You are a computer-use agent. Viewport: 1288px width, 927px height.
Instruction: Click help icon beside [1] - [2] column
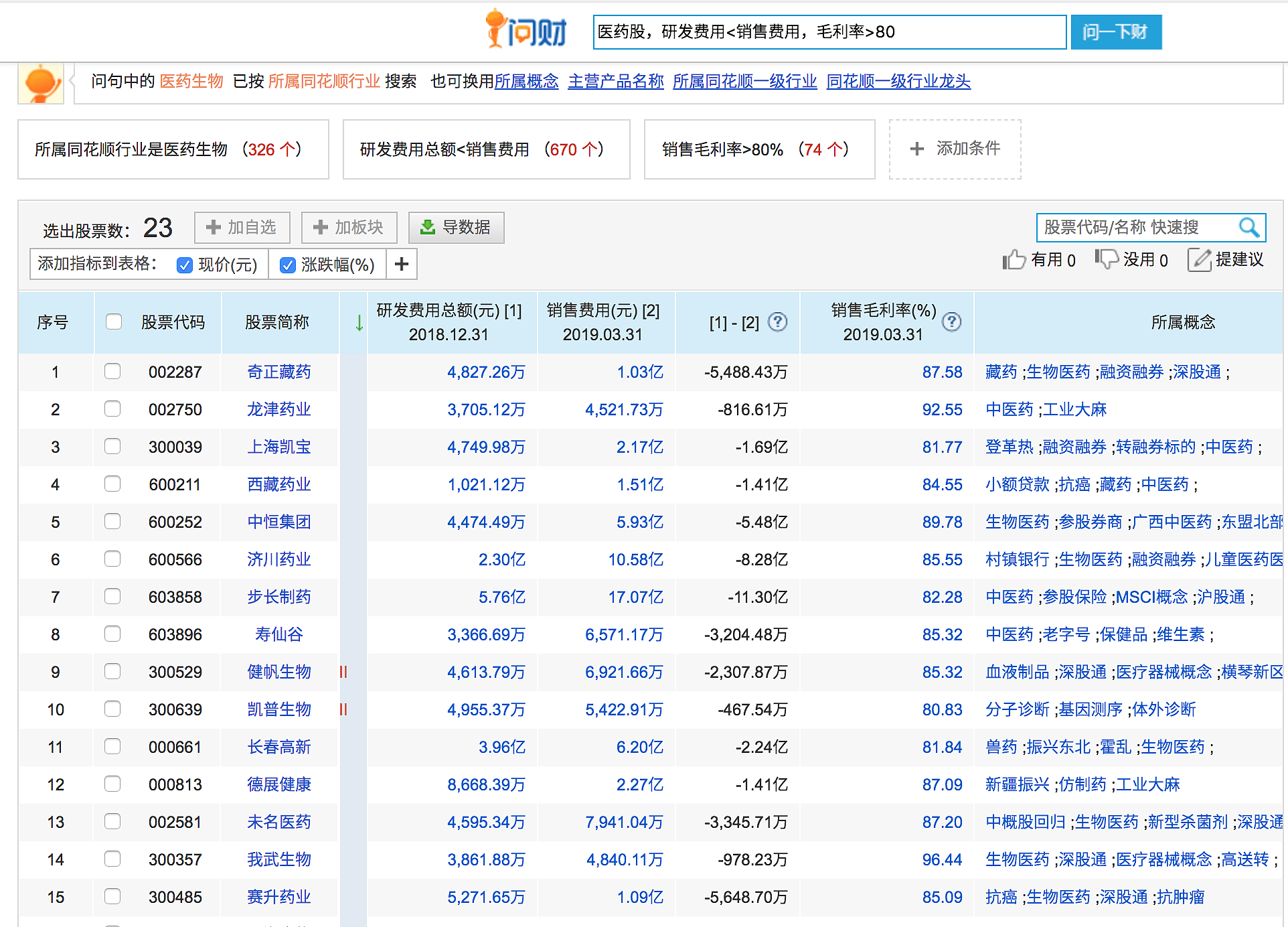pyautogui.click(x=777, y=322)
